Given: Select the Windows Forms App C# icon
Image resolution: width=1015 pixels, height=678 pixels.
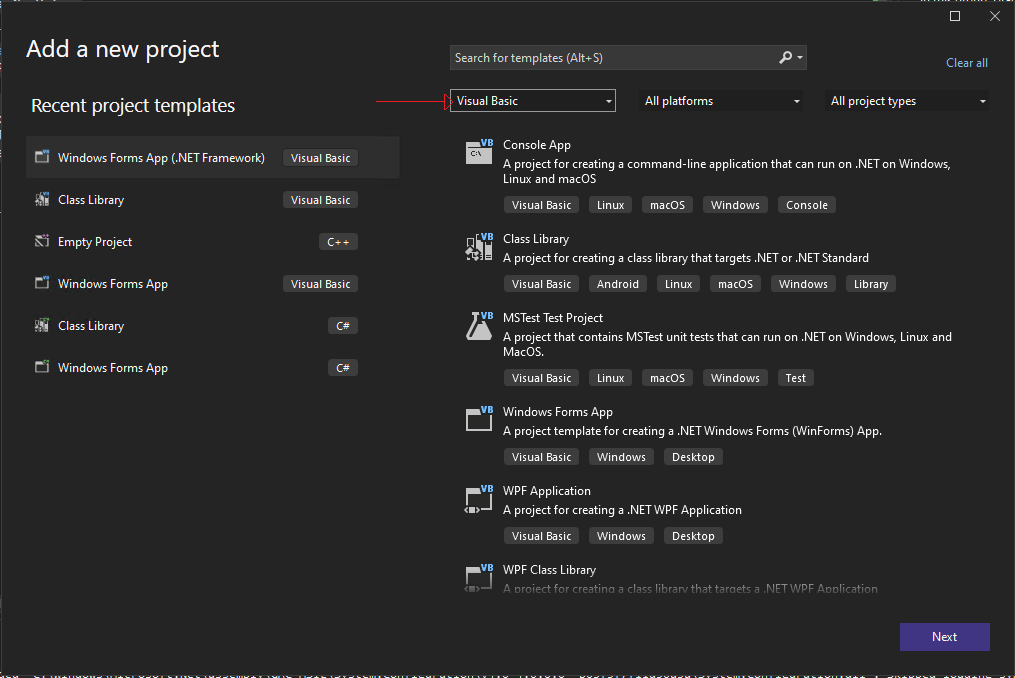Looking at the screenshot, I should 41,367.
